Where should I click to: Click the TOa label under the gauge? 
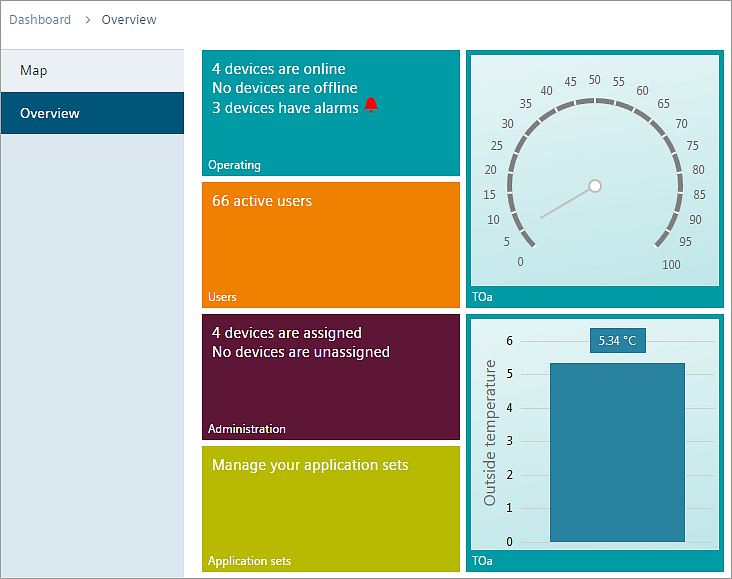pos(482,297)
